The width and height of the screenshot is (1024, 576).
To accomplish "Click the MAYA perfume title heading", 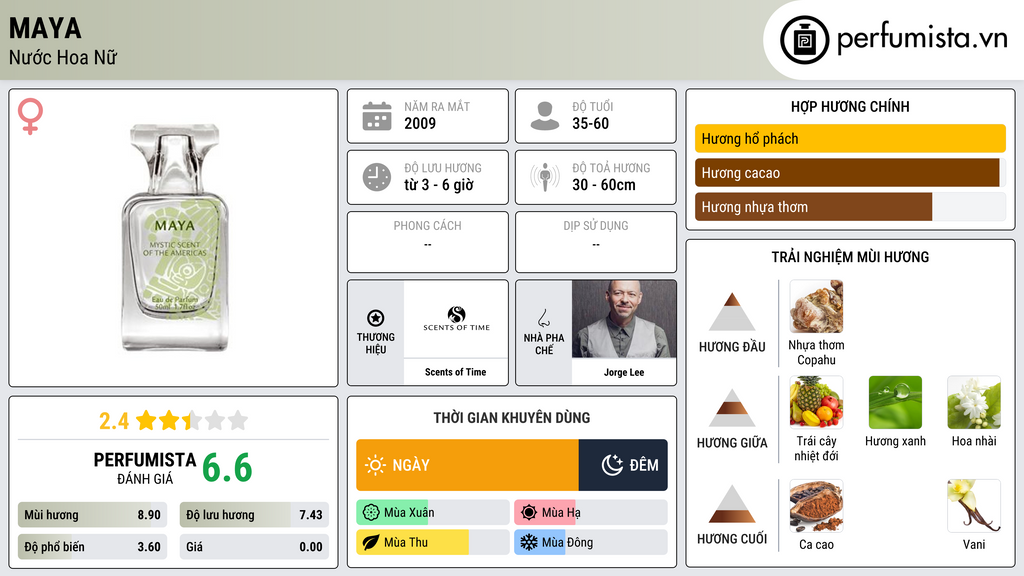I will 45,28.
